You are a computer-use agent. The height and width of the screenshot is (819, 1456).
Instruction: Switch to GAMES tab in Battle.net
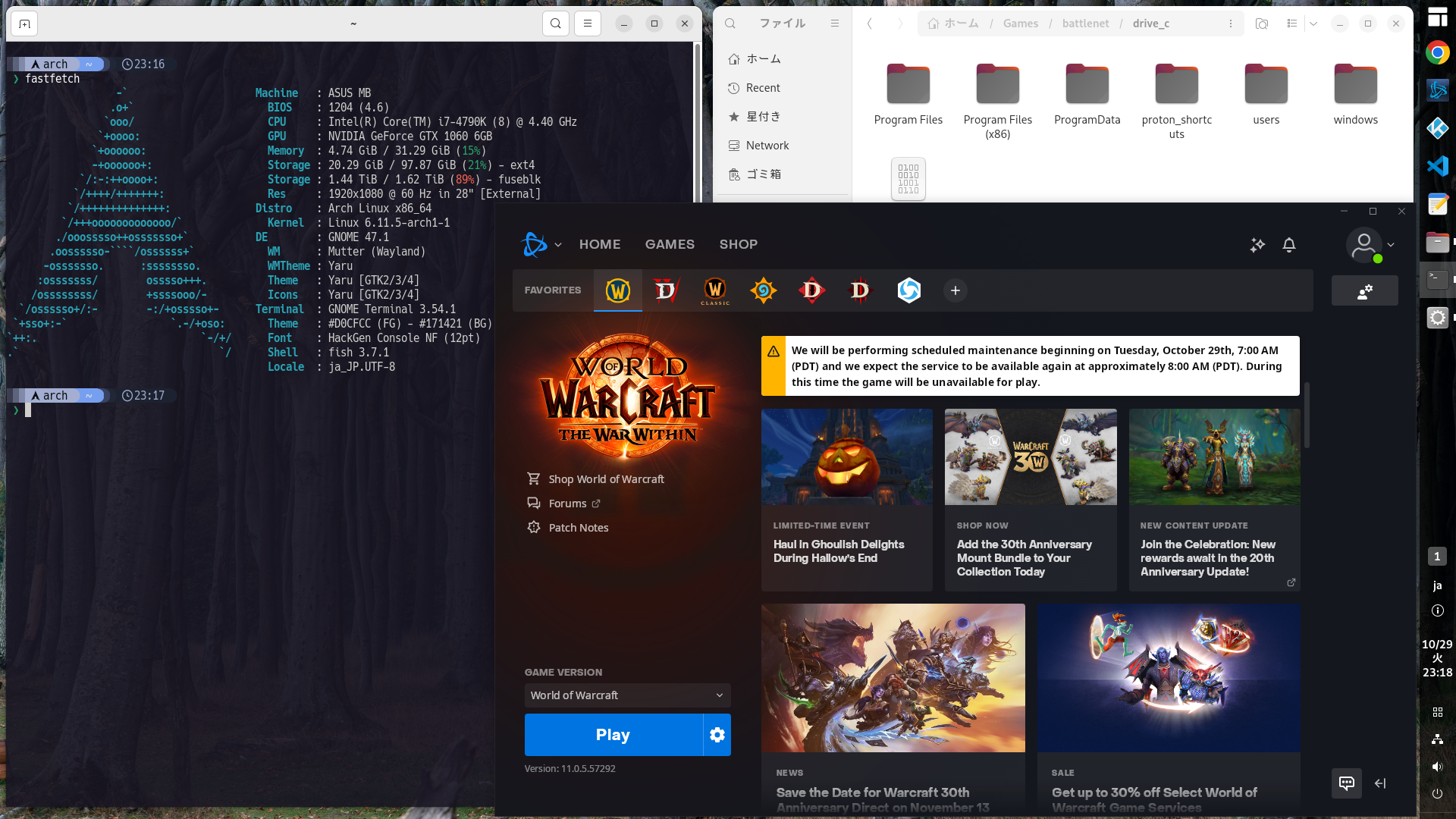click(670, 244)
